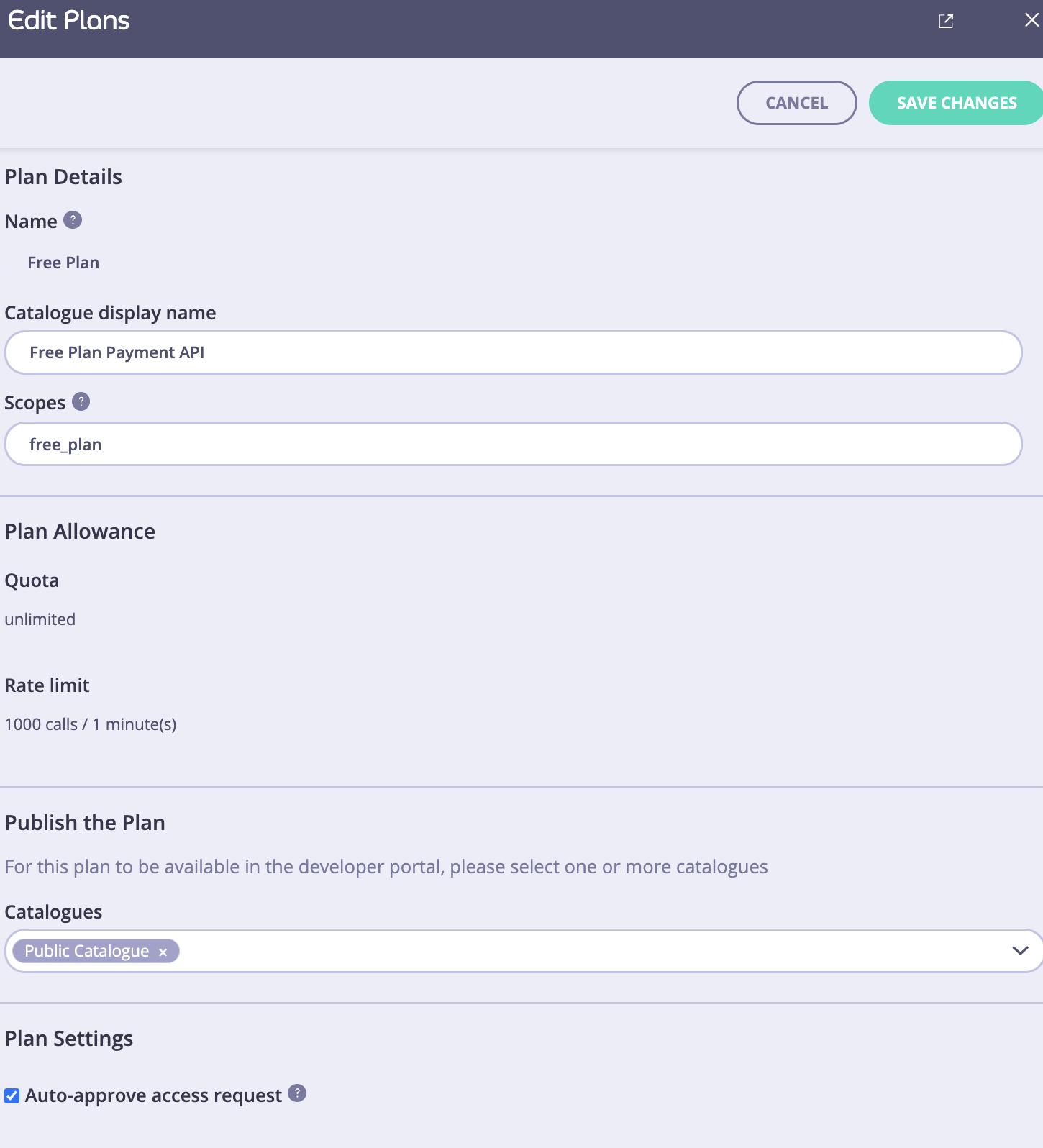Click the unlimited Quota value
Screen dimensions: 1043x1148
(x=40, y=619)
